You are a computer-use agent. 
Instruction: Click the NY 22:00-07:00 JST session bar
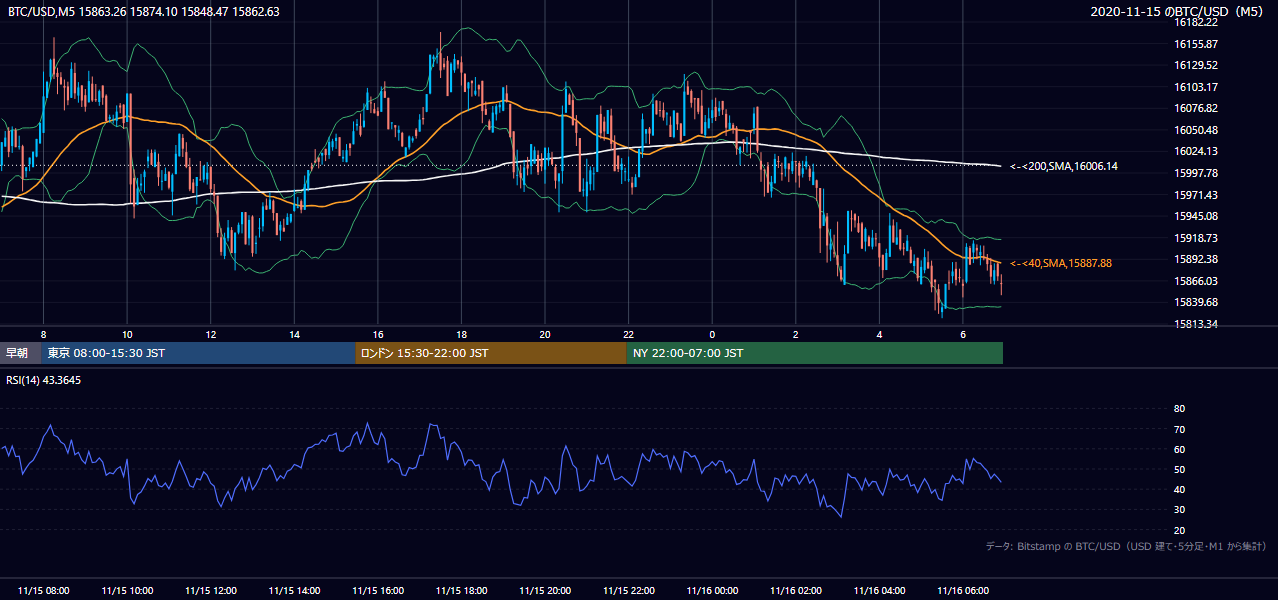tap(815, 353)
